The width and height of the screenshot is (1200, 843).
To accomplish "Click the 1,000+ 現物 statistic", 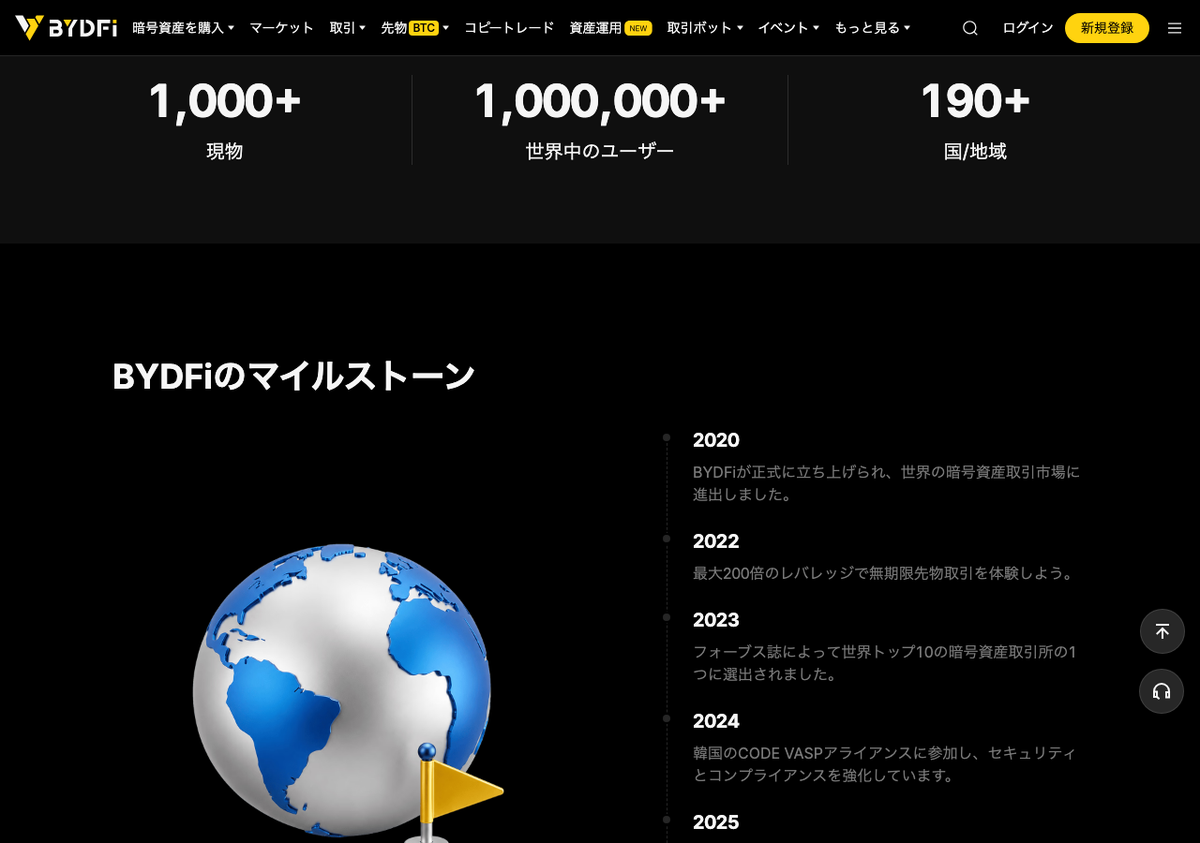I will [x=225, y=119].
